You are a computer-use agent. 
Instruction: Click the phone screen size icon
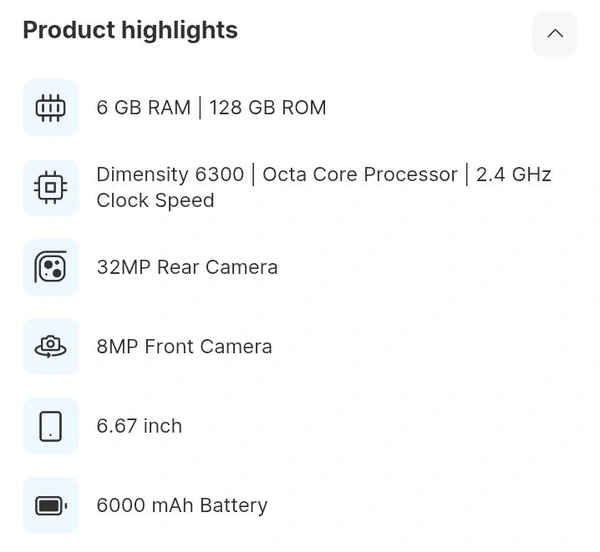(x=51, y=426)
